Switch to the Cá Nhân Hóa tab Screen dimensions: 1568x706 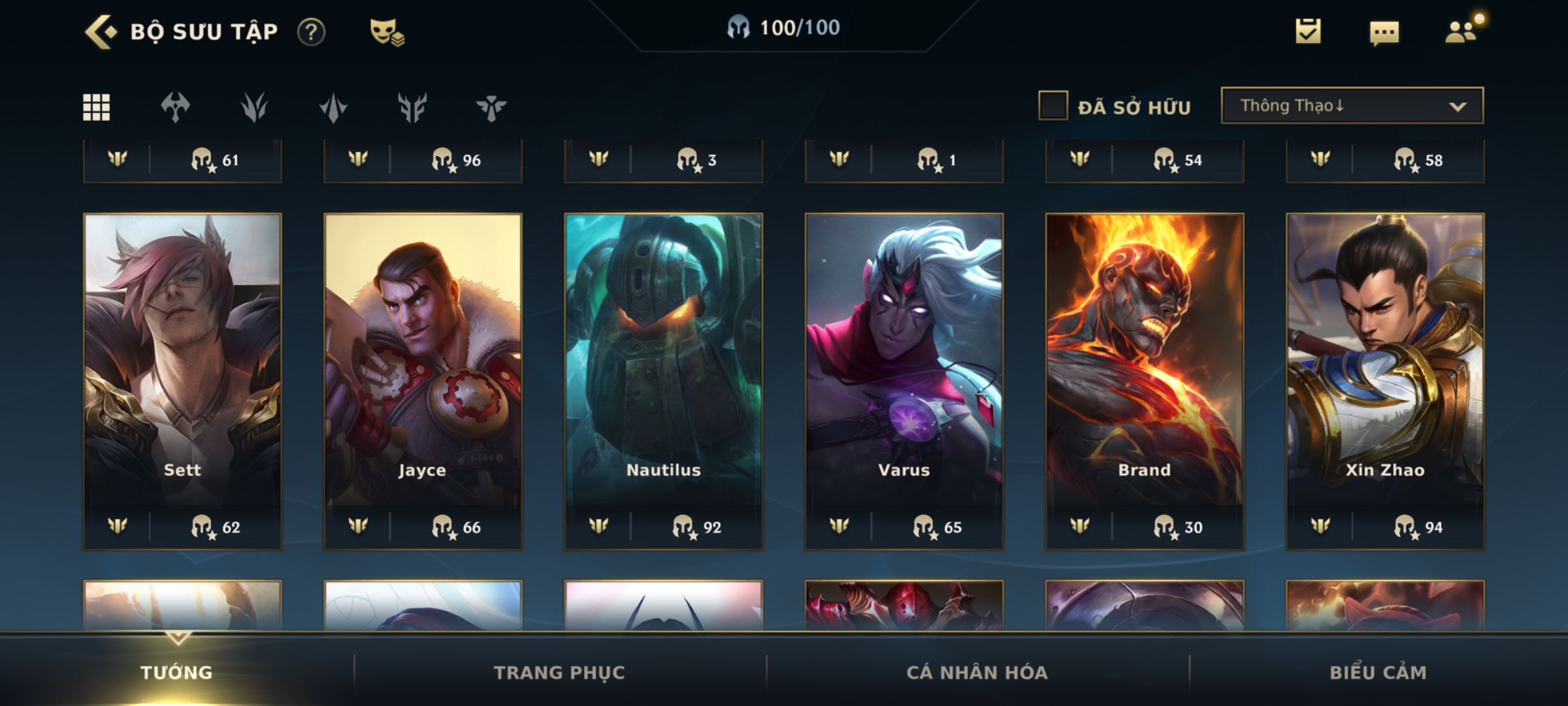coord(977,672)
